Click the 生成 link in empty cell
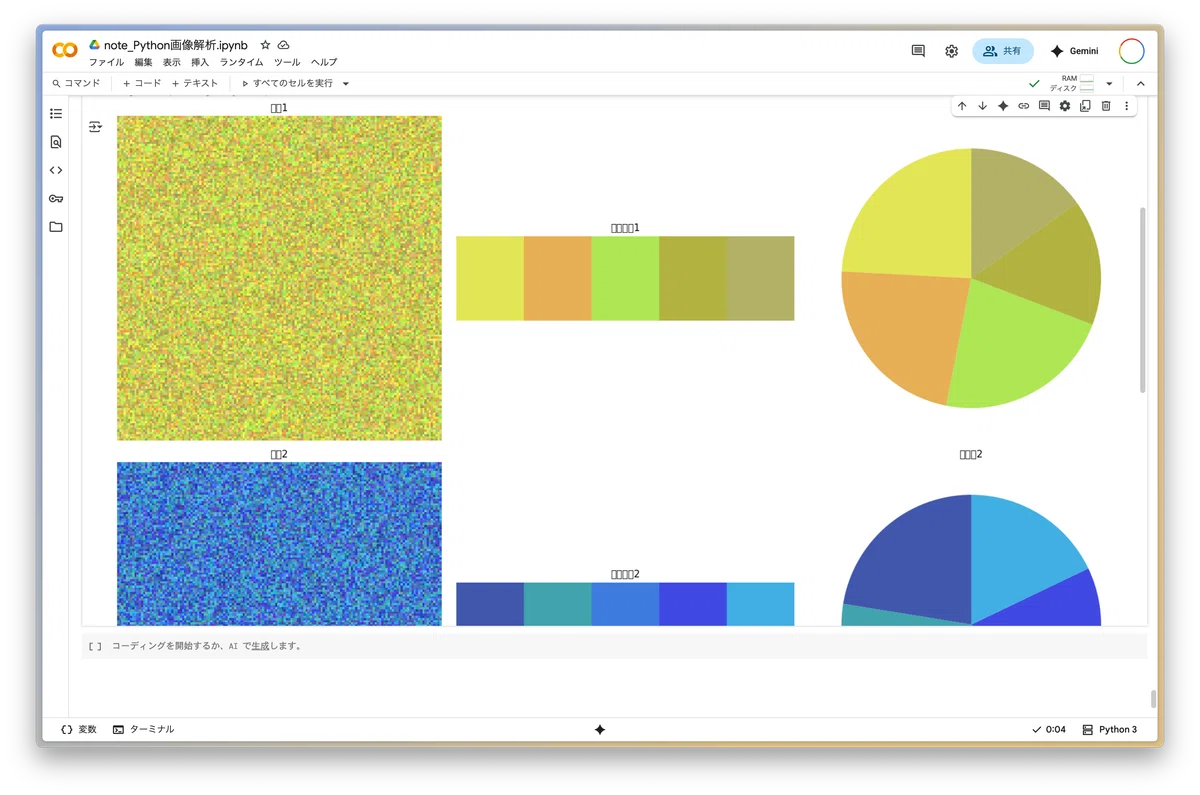 pos(261,646)
